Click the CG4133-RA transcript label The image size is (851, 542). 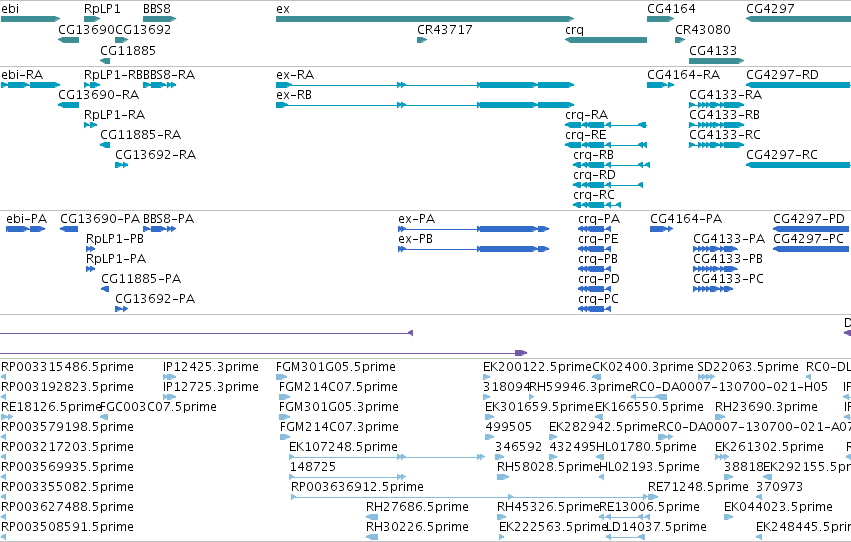coord(726,94)
